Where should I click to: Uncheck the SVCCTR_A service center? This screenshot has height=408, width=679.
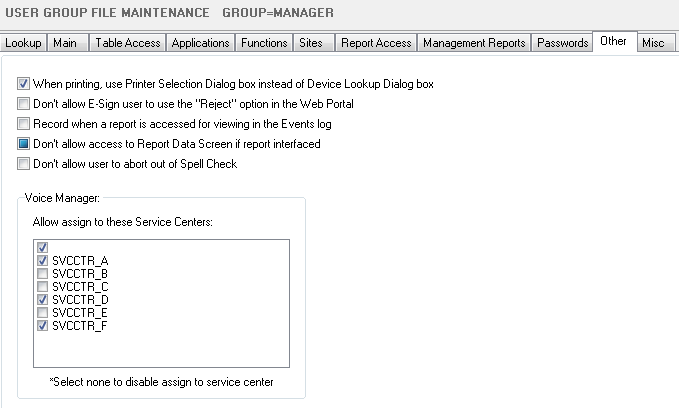point(42,260)
